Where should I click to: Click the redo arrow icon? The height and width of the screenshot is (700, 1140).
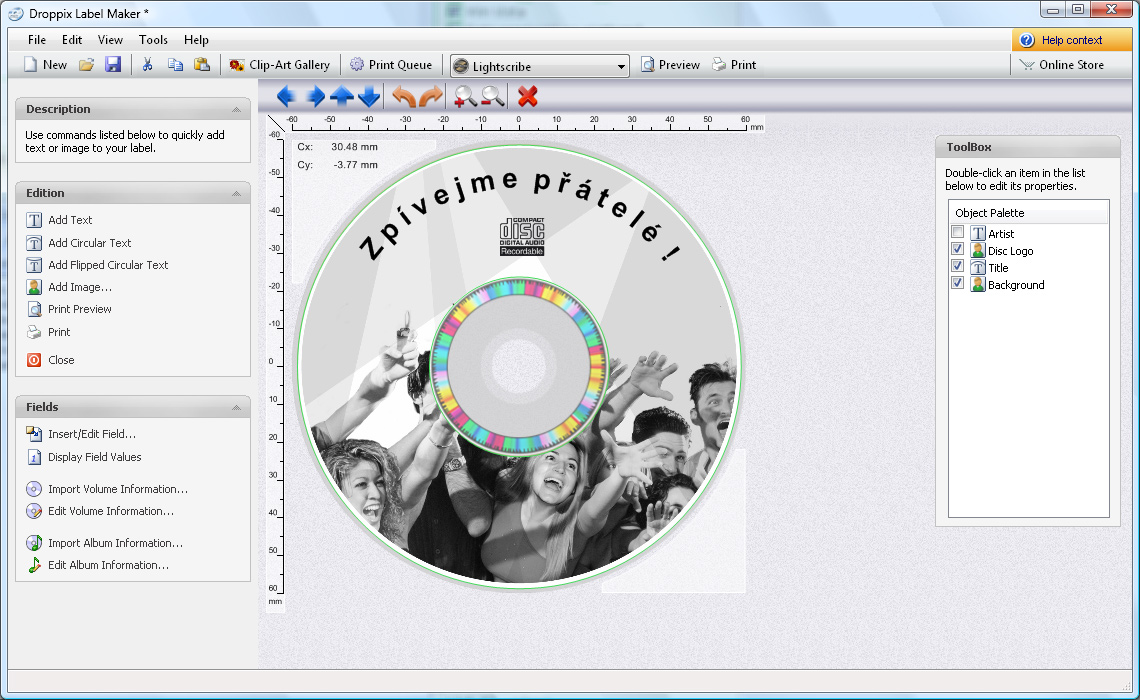(x=431, y=96)
